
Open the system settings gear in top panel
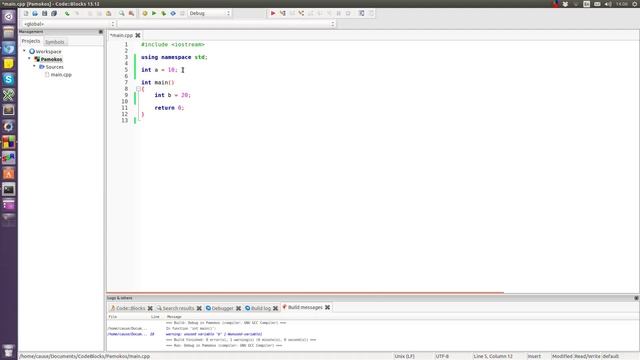[x=635, y=4]
